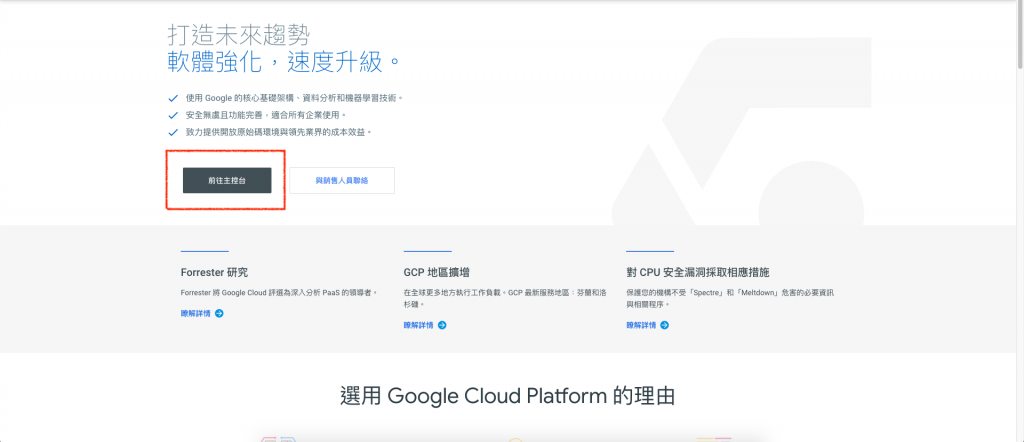Click the Forrester 研究 heading

coord(214,272)
